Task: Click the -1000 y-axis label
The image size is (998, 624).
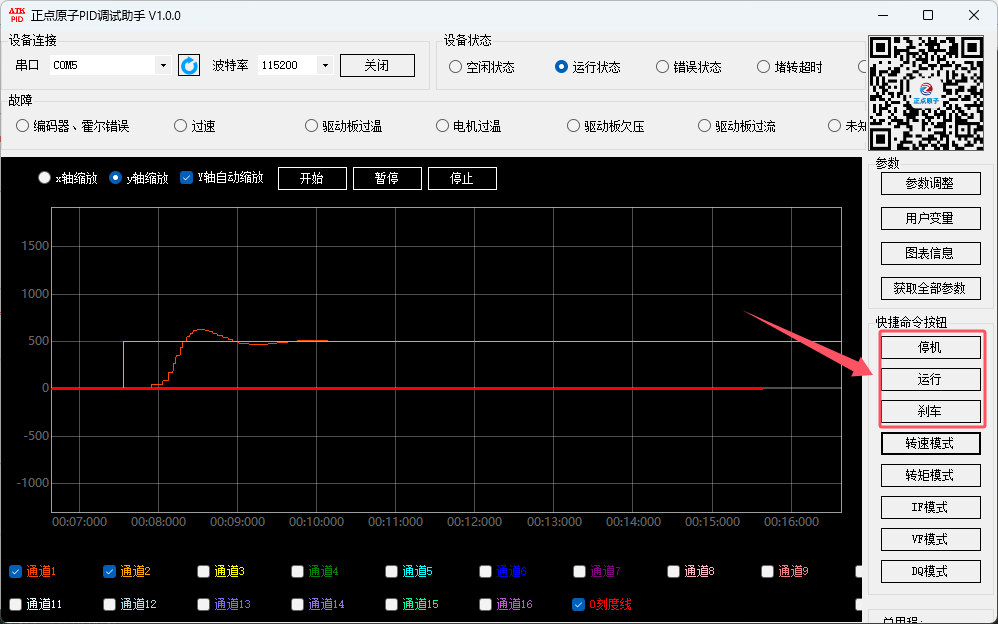Action: (x=32, y=483)
